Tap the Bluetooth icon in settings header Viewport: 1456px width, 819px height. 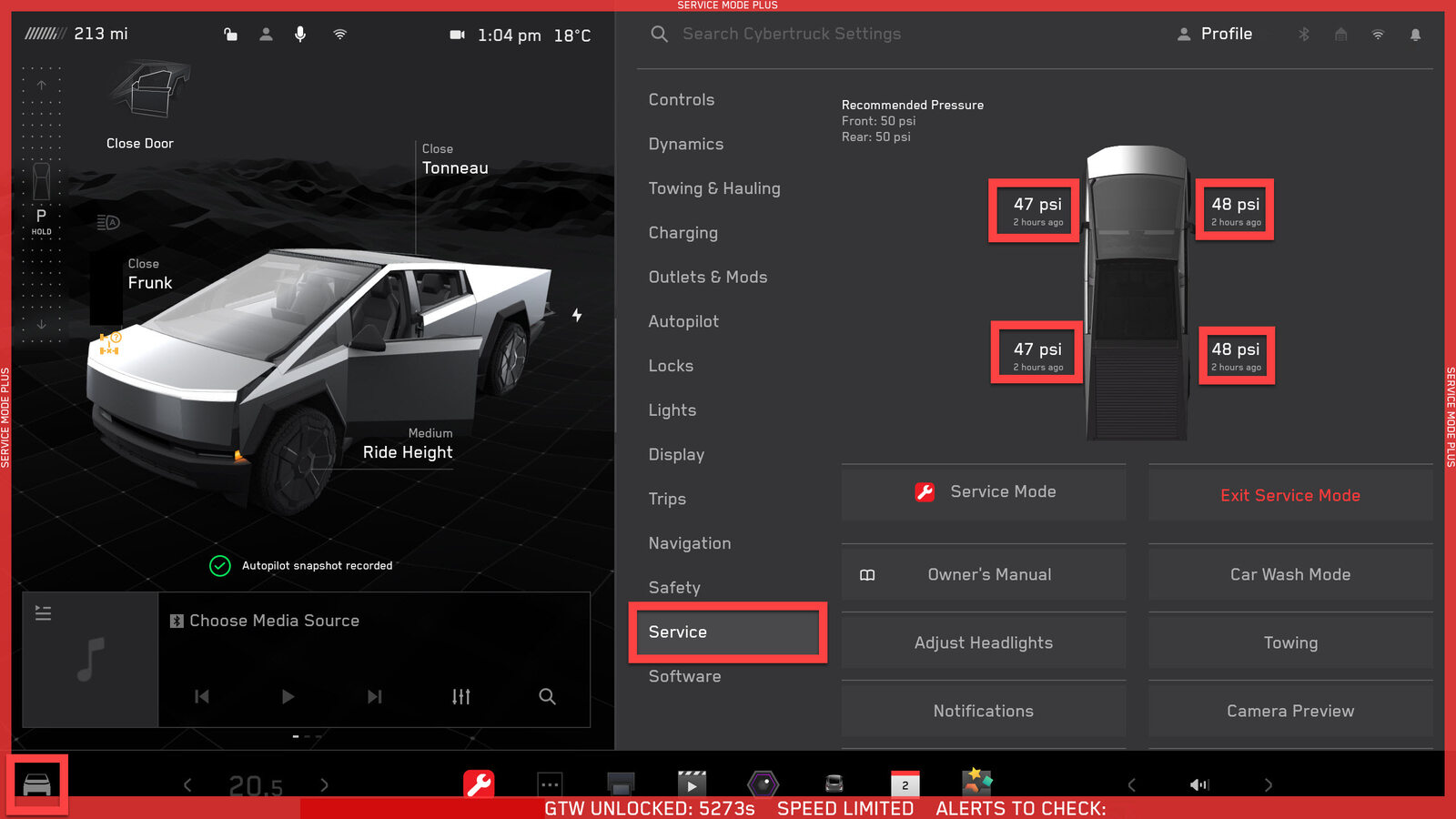tap(1303, 35)
